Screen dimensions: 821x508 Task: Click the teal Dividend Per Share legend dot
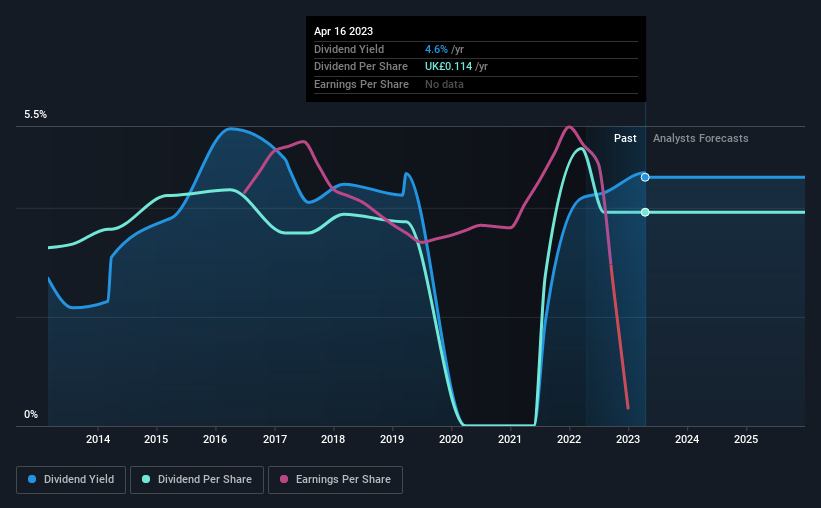tap(146, 479)
